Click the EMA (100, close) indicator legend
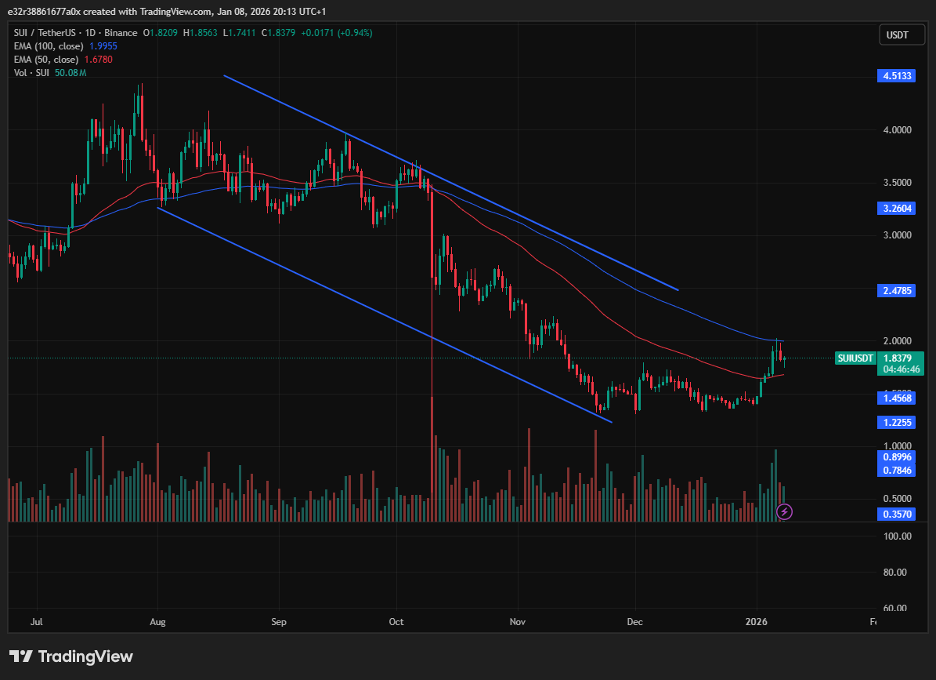Screen dimensions: 936x680 pyautogui.click(x=48, y=46)
